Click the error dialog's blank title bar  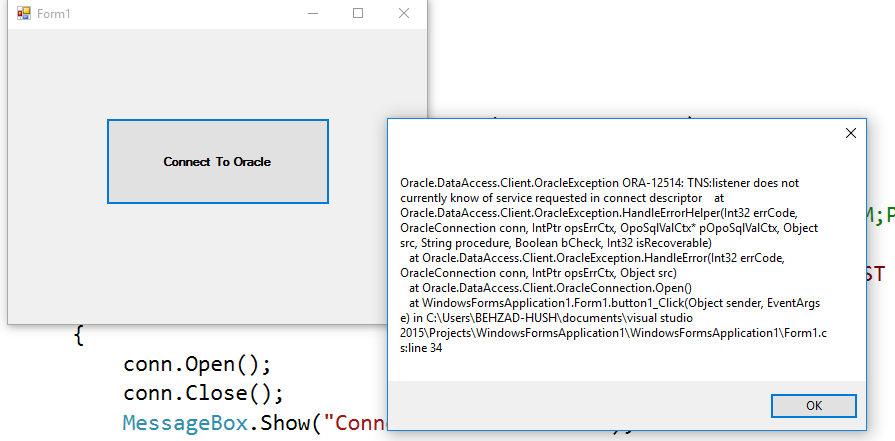(600, 133)
